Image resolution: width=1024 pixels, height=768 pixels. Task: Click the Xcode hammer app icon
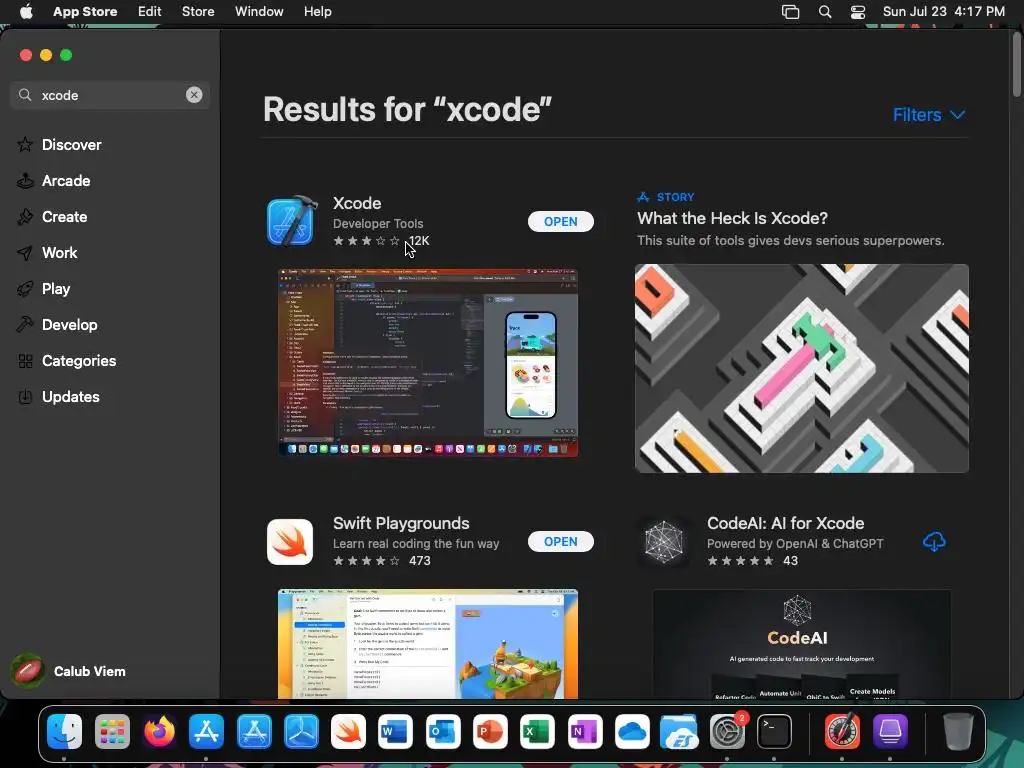[291, 221]
